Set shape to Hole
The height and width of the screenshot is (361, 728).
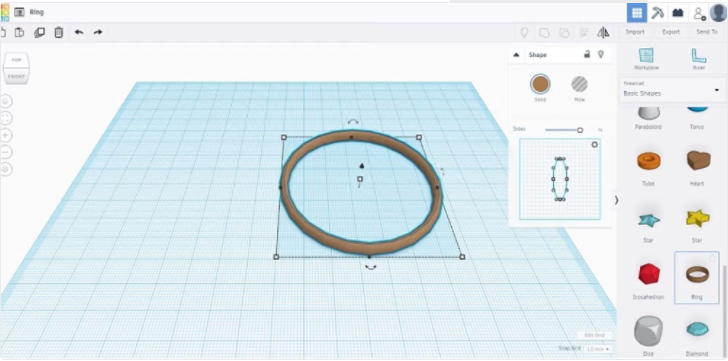pyautogui.click(x=579, y=84)
